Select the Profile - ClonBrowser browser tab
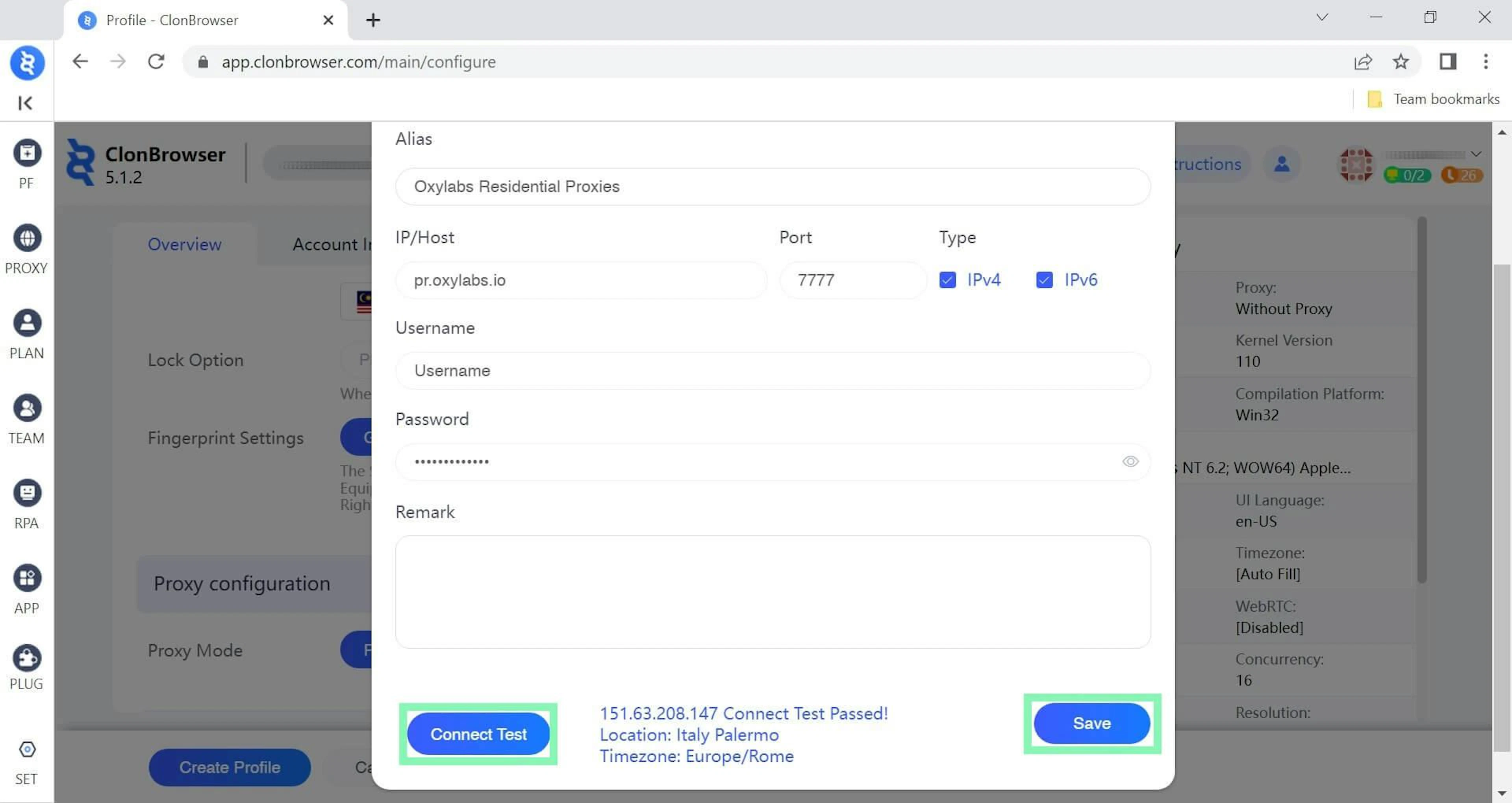 206,20
